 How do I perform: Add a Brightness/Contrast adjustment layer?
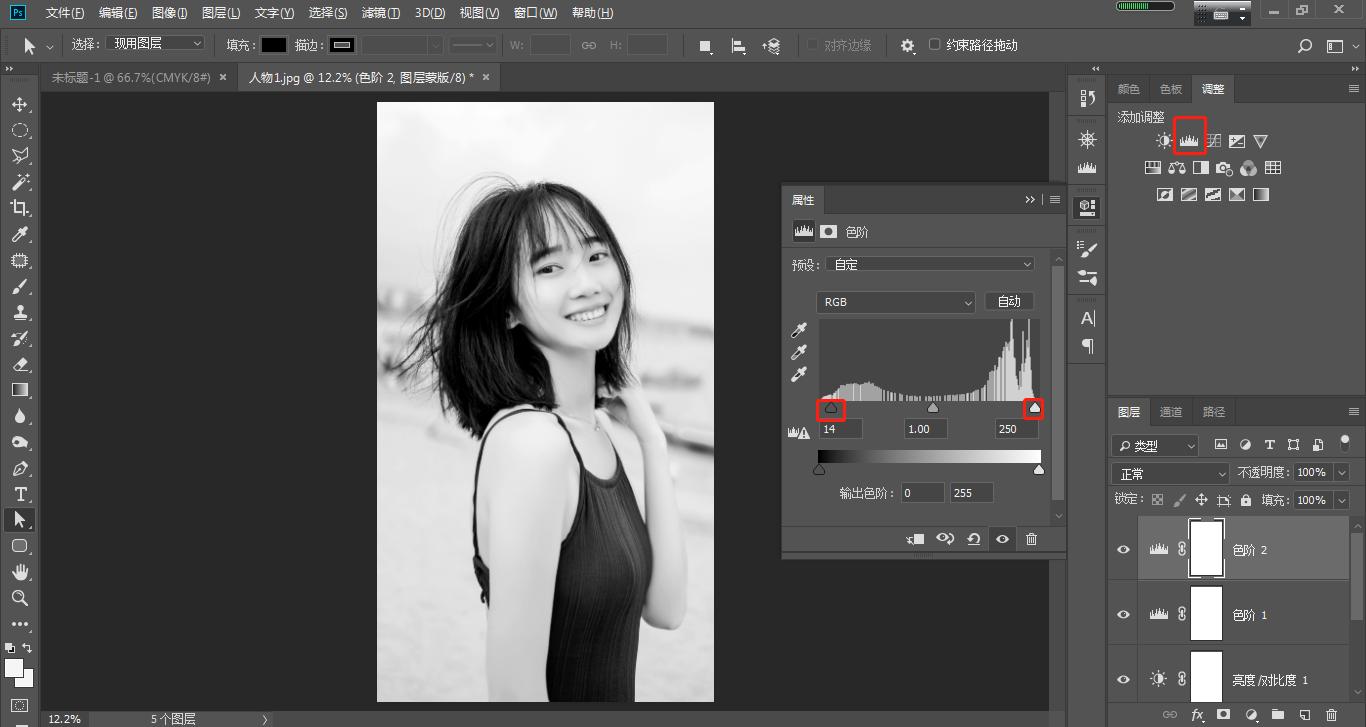1163,140
